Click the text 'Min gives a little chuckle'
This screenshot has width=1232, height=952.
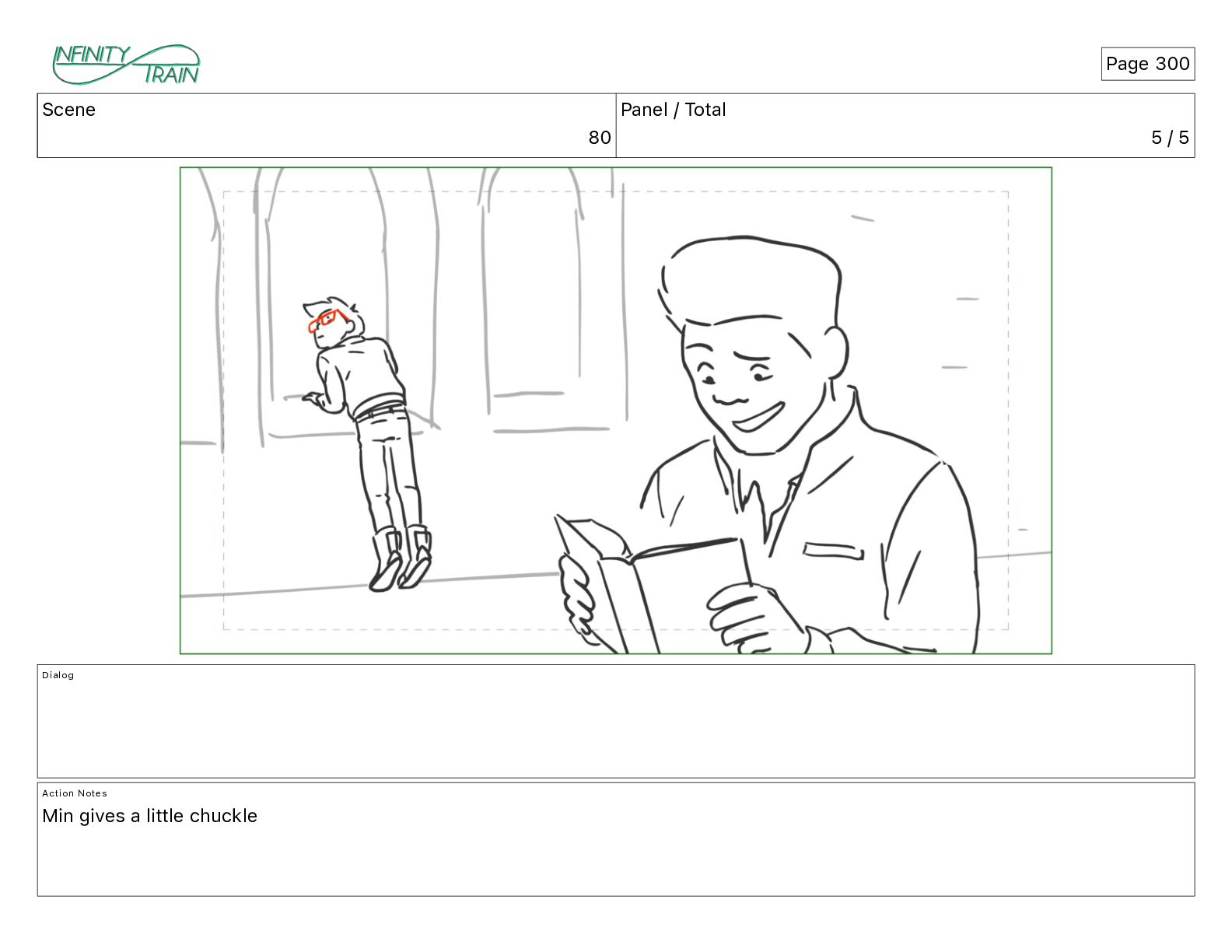(149, 816)
